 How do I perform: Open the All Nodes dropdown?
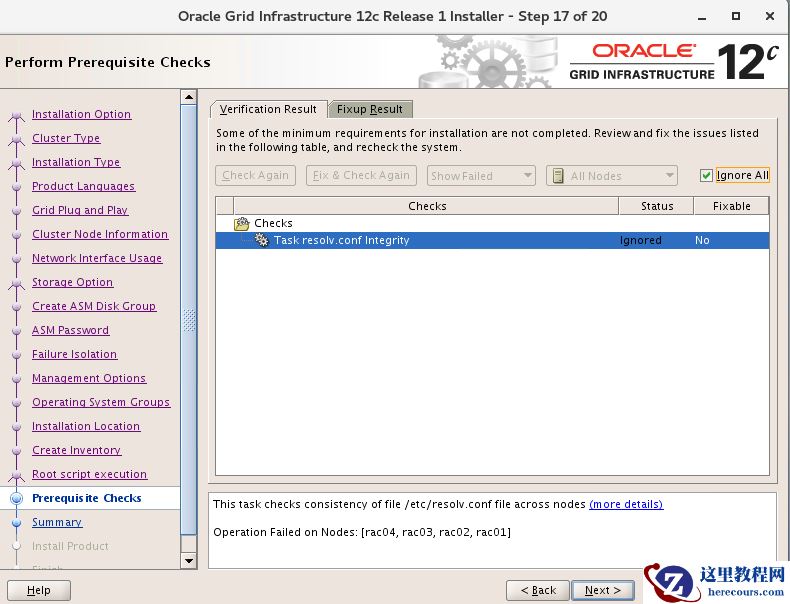(x=612, y=176)
